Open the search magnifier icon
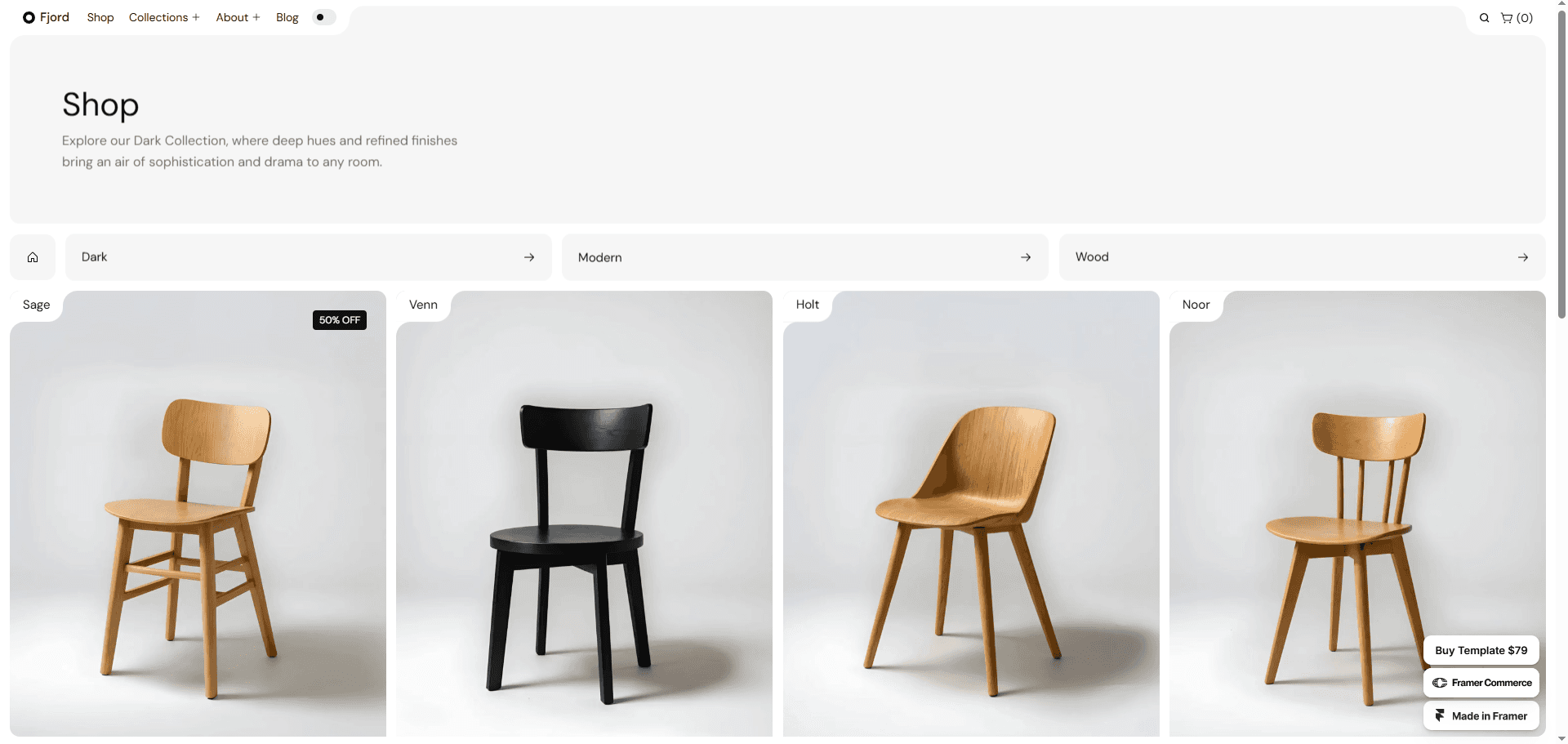 tap(1484, 18)
